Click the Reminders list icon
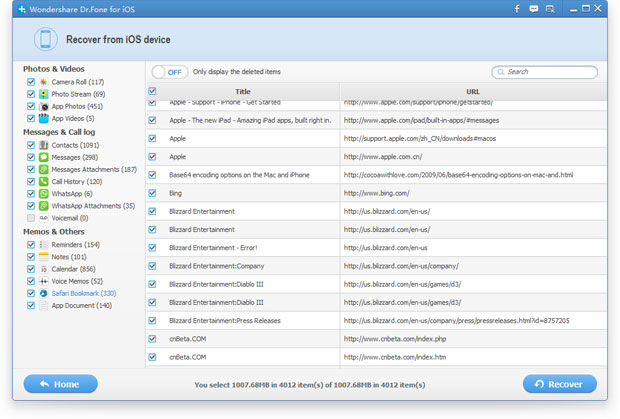 click(43, 245)
